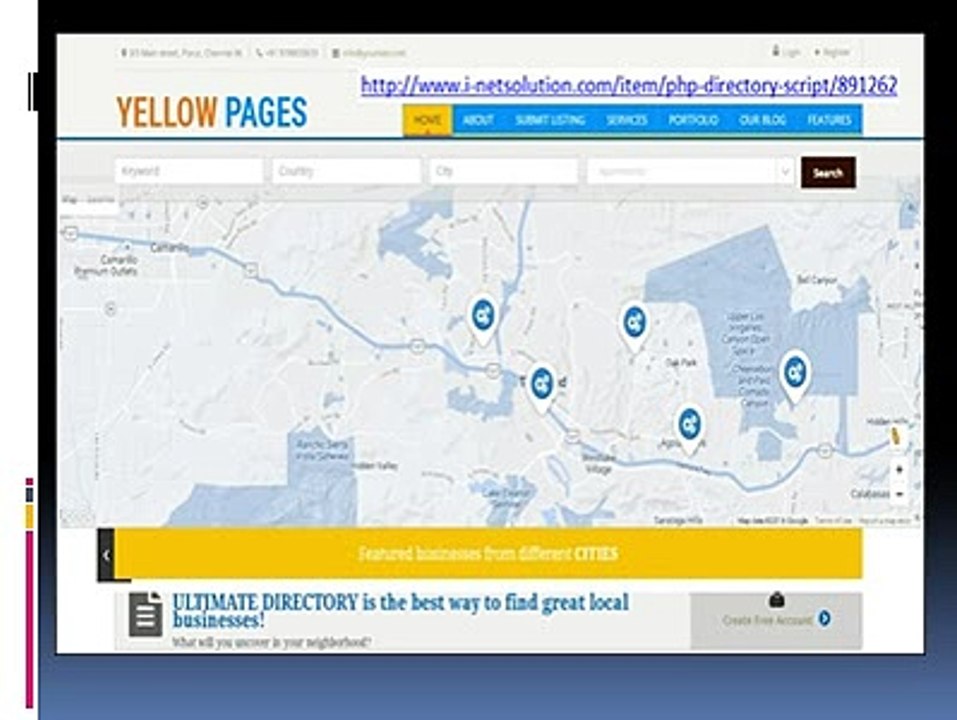This screenshot has width=957, height=720.
Task: Click the Country input field
Action: [x=346, y=171]
